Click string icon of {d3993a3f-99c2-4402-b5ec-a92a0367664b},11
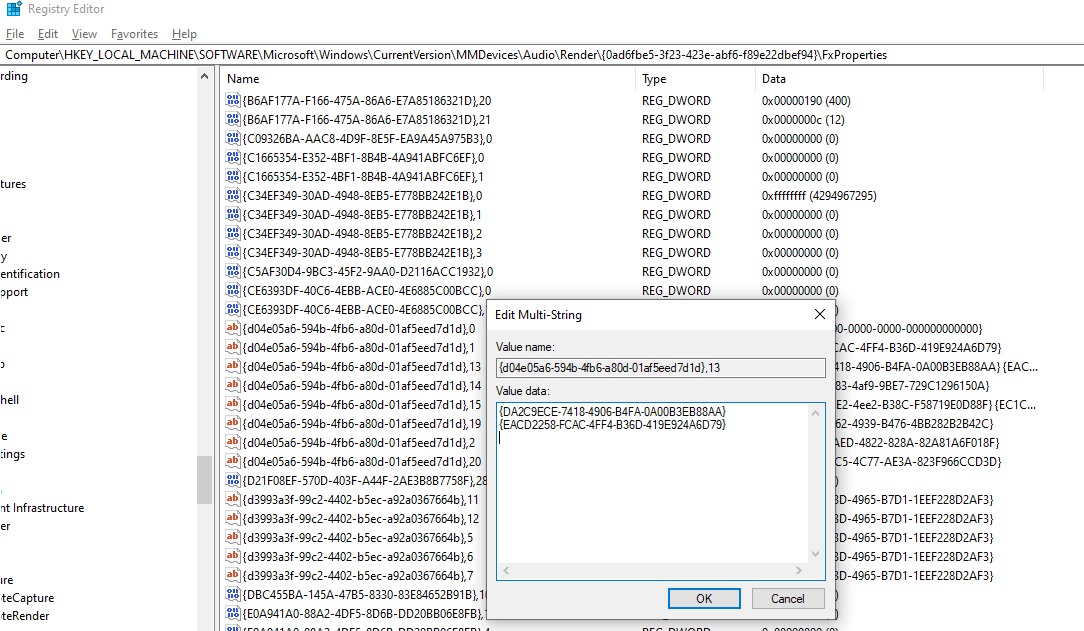The width and height of the screenshot is (1084, 631). pyautogui.click(x=233, y=500)
